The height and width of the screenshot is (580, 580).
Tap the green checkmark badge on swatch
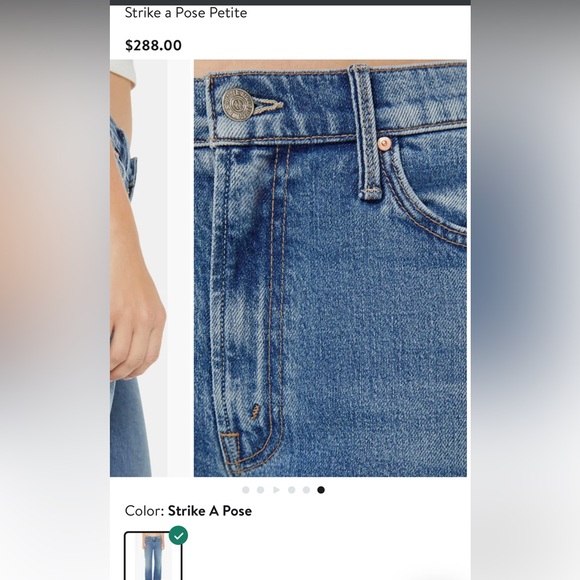179,535
